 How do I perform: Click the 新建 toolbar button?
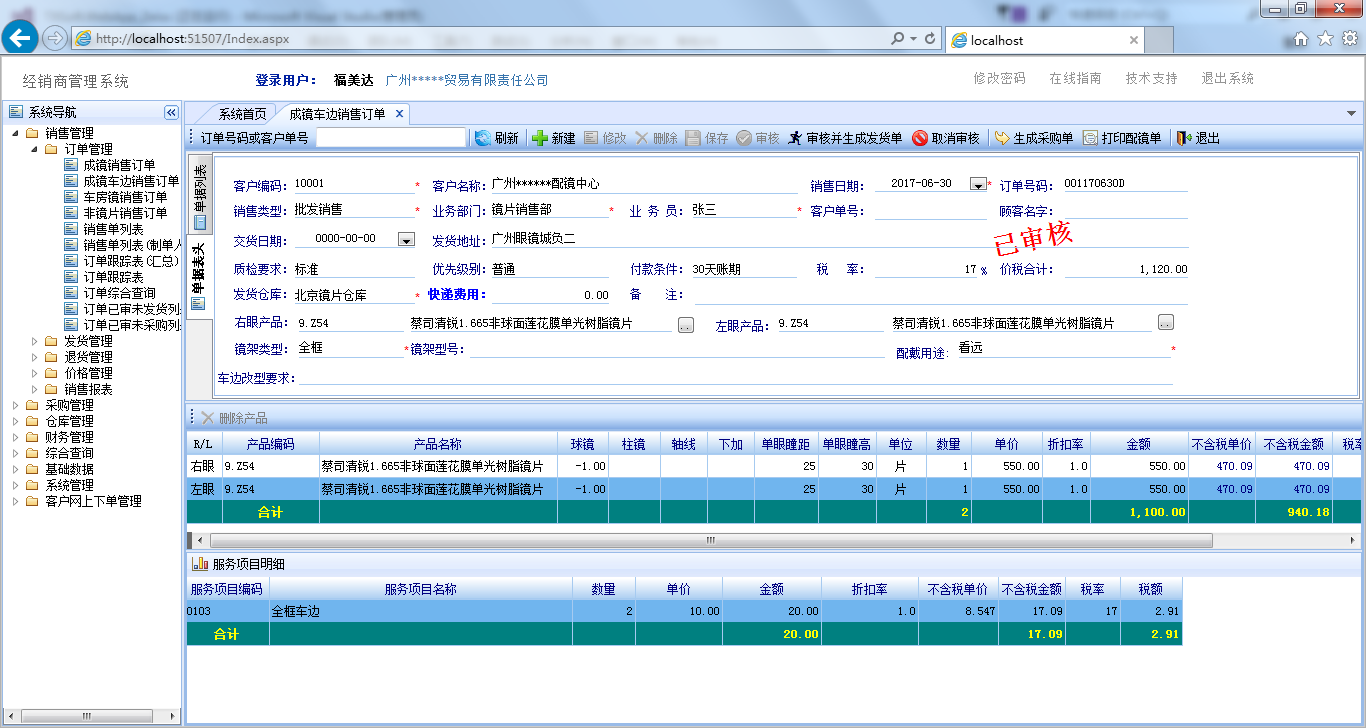554,138
